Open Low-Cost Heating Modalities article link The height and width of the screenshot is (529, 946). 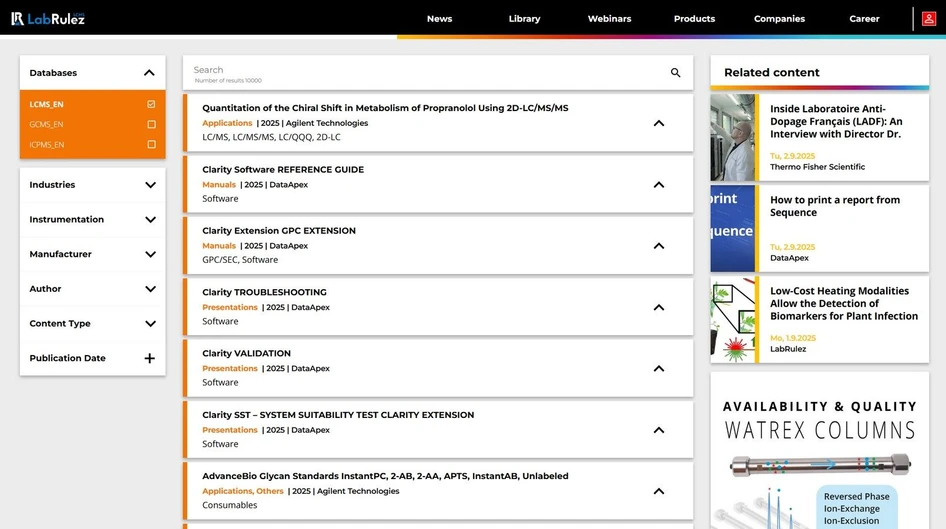pyautogui.click(x=843, y=303)
